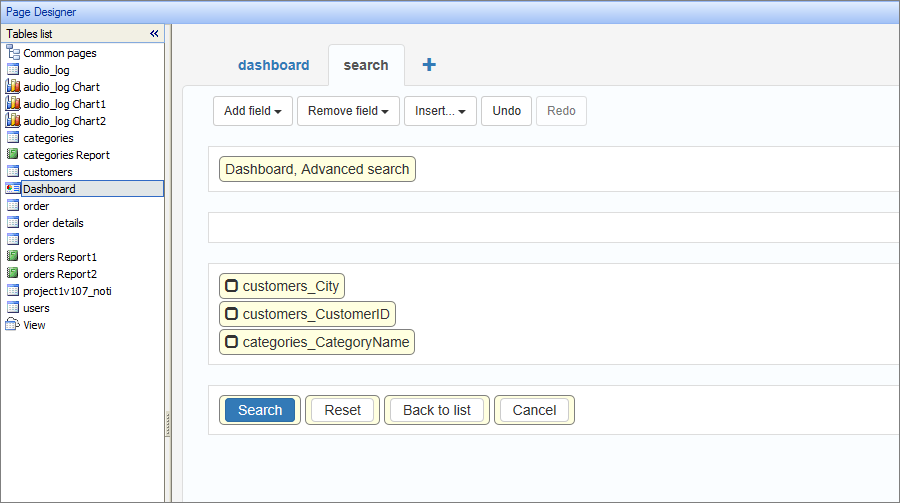The image size is (900, 503).
Task: Click the audio_log Chart2 icon
Action: [13, 121]
